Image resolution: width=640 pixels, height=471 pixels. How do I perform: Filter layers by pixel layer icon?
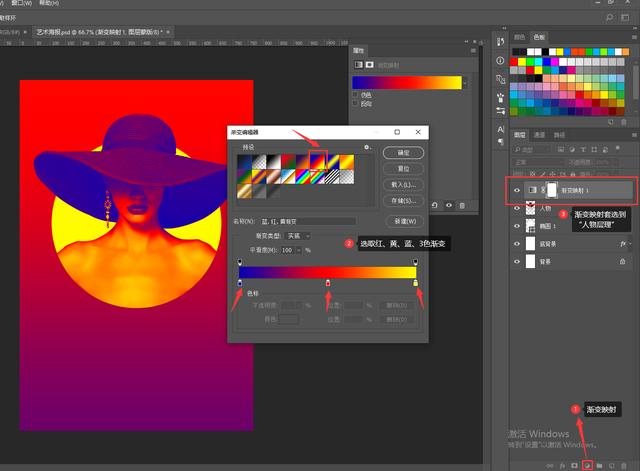(561, 150)
